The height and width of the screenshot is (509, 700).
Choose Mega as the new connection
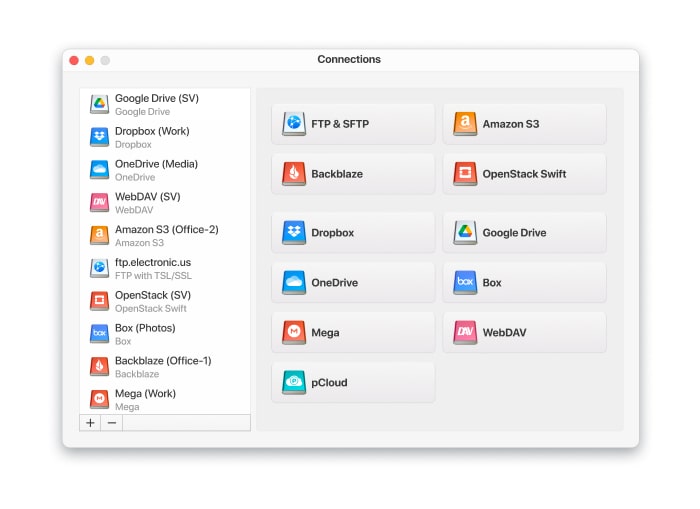pos(353,333)
